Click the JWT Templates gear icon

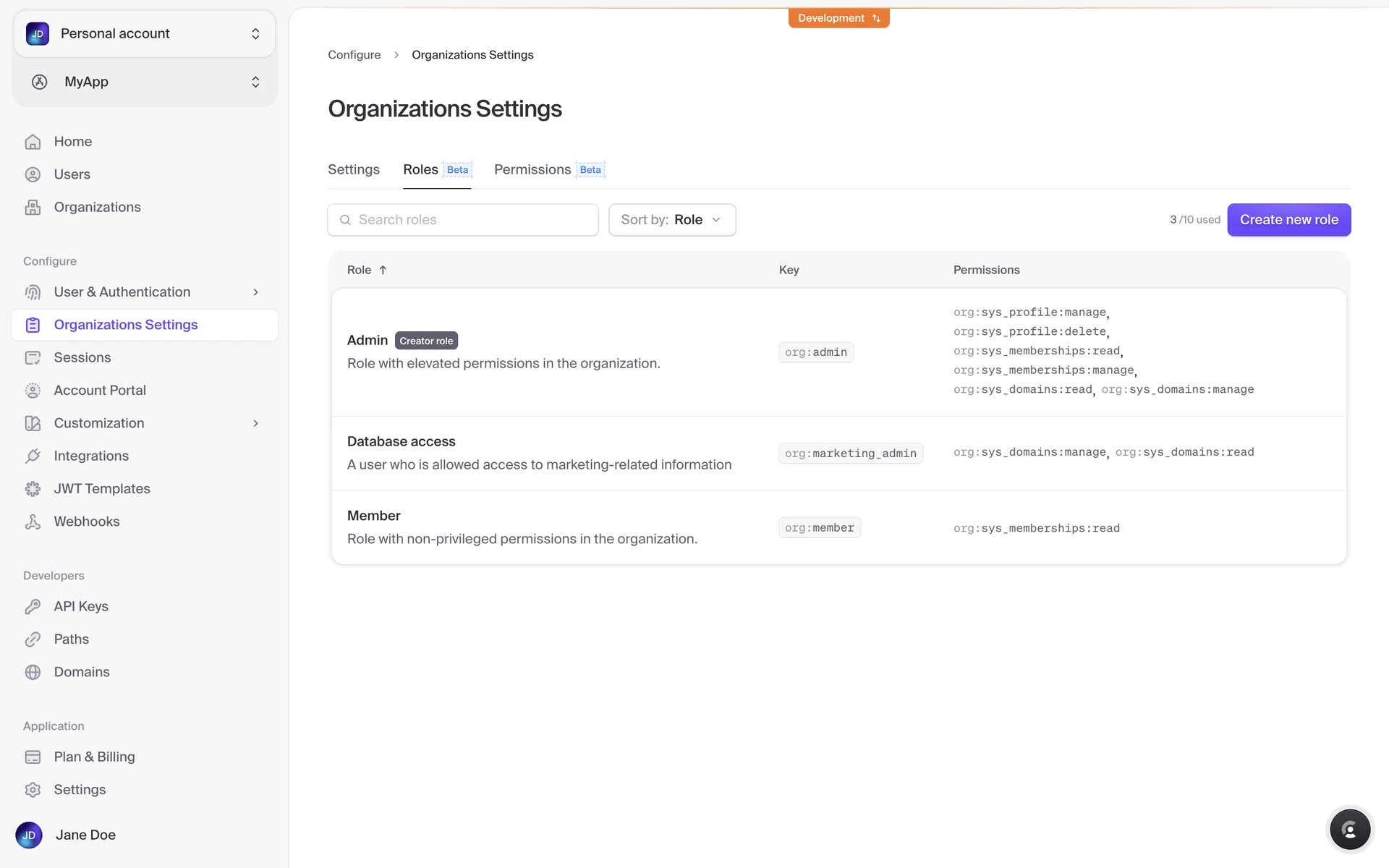(x=33, y=489)
